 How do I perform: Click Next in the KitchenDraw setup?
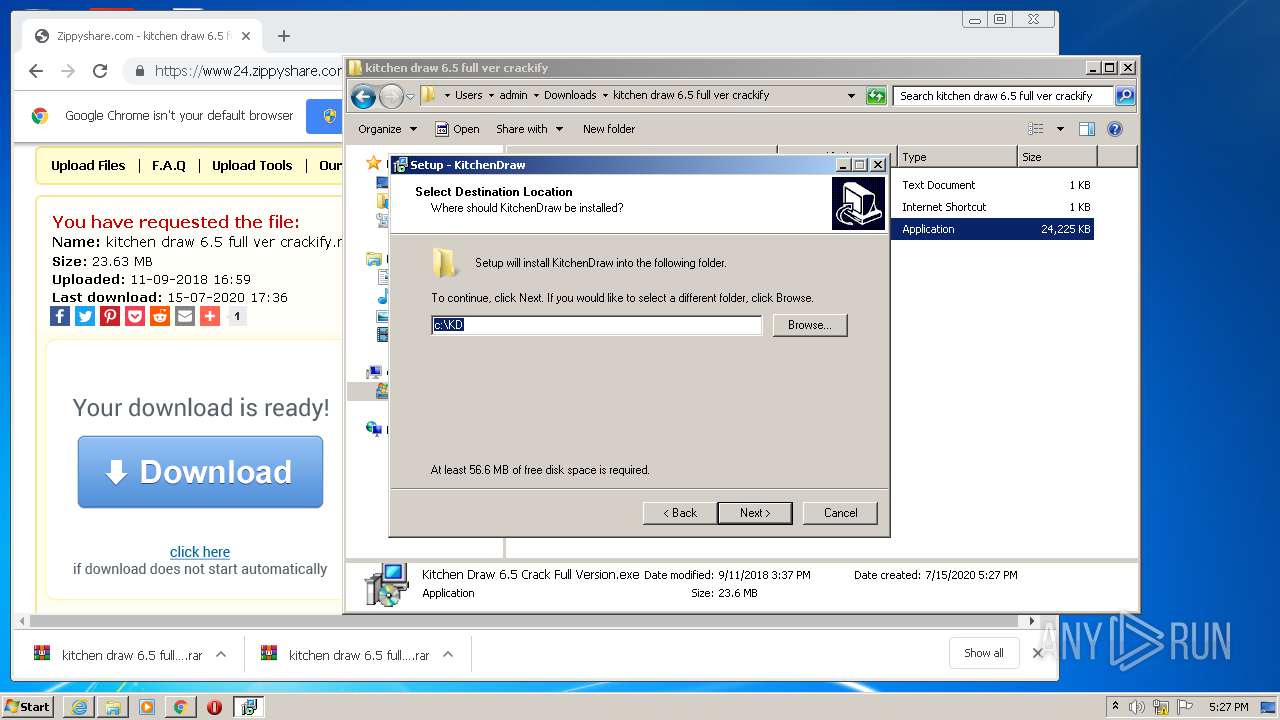click(755, 513)
